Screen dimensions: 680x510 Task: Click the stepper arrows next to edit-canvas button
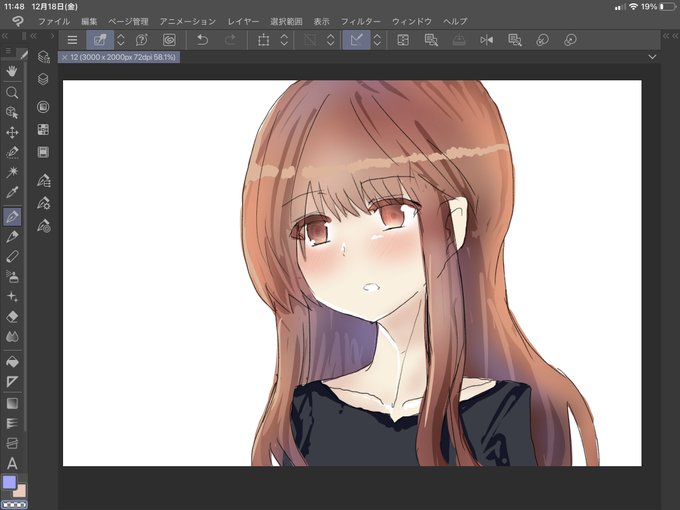(121, 40)
